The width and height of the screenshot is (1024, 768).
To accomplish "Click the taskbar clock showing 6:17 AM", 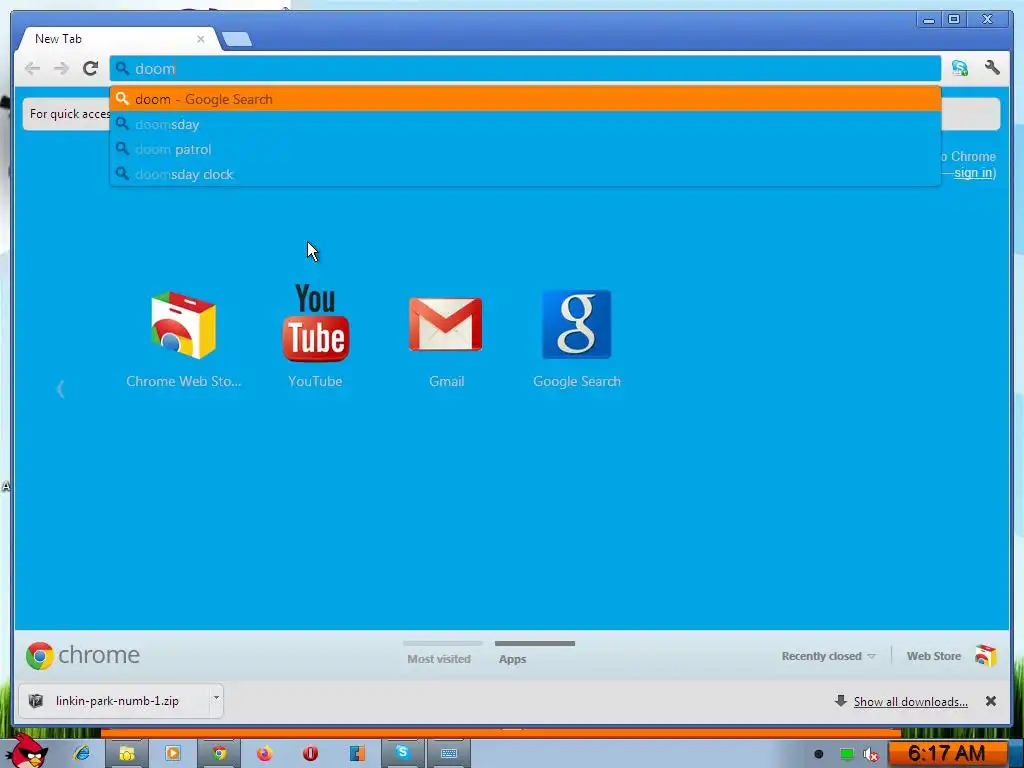I will 947,754.
